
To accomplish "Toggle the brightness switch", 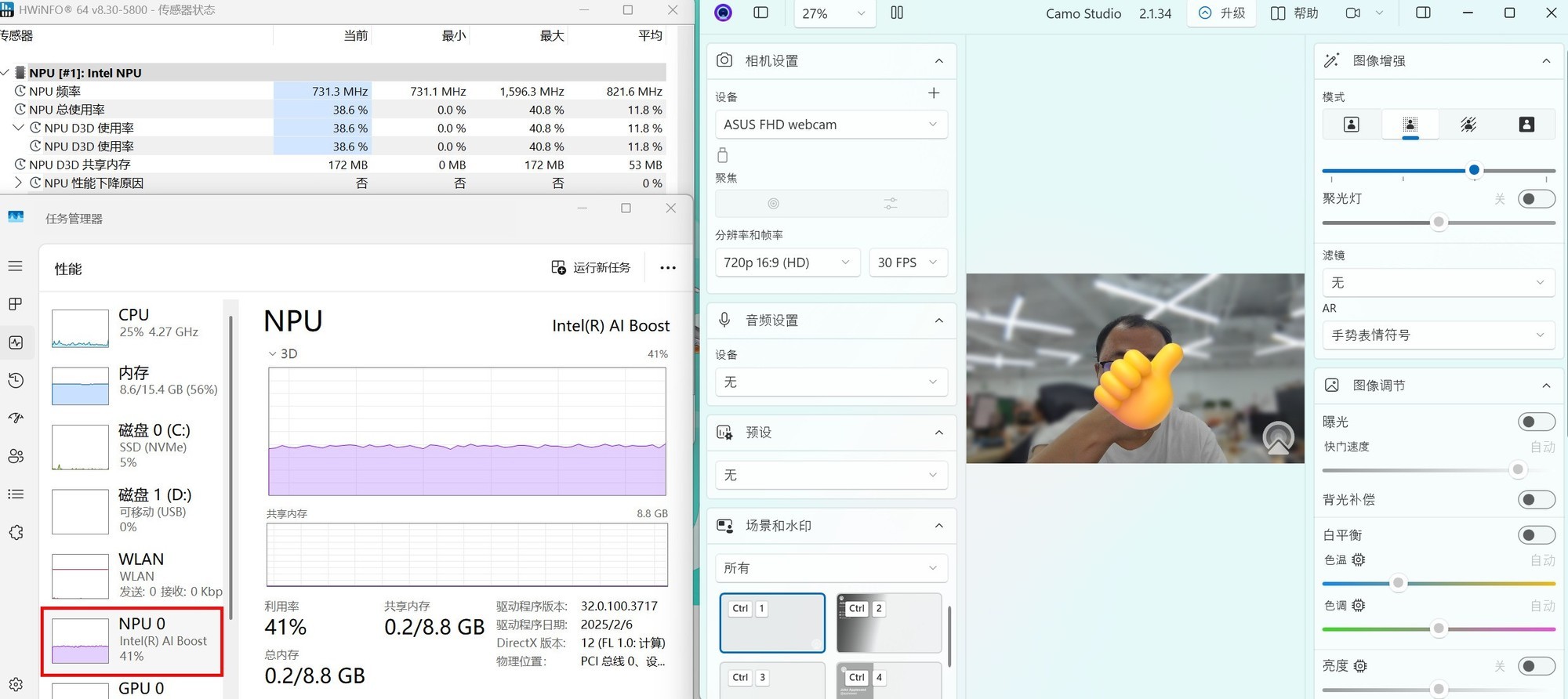I will [x=1536, y=666].
